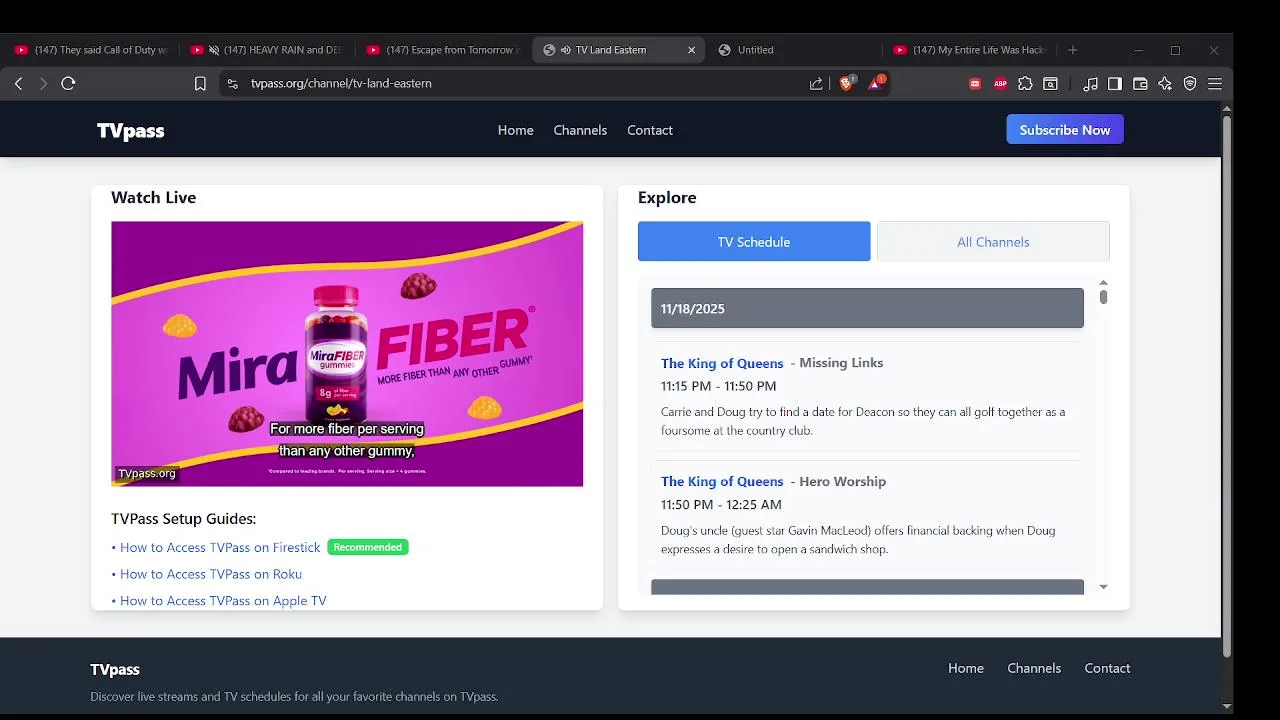Open Brave Rewards triangle icon
The height and width of the screenshot is (720, 1280).
(875, 84)
